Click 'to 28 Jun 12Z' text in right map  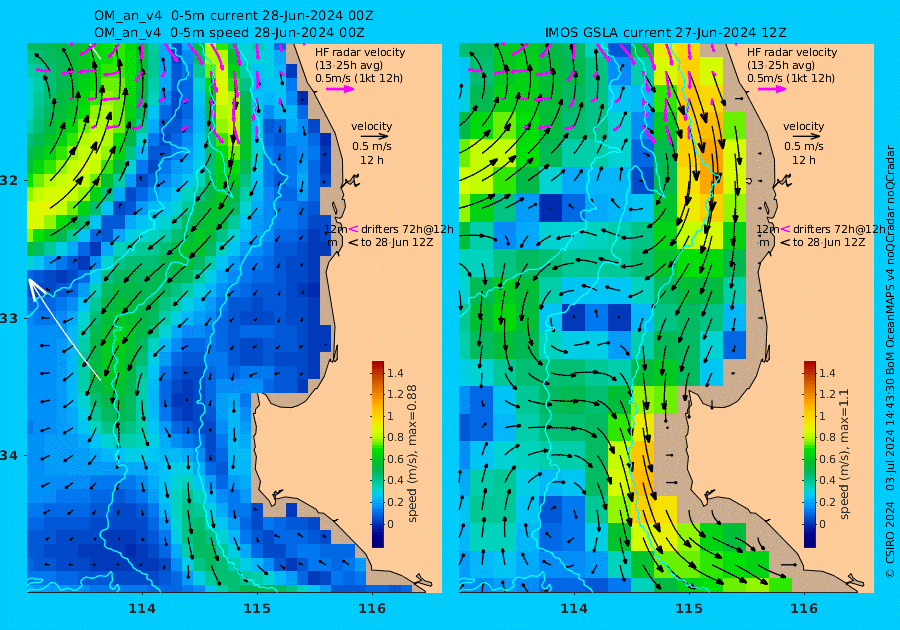(x=828, y=243)
